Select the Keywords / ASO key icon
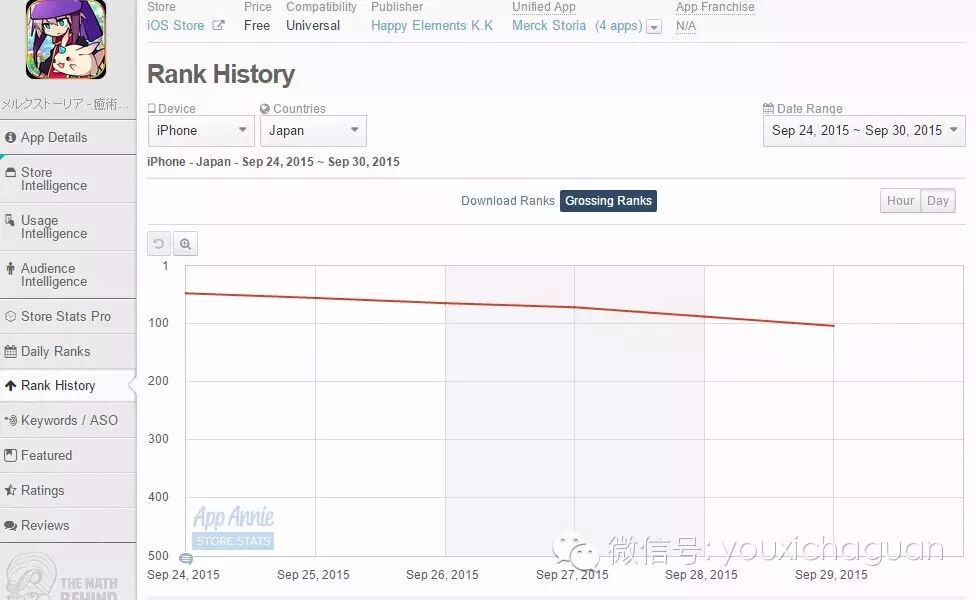 coord(10,420)
